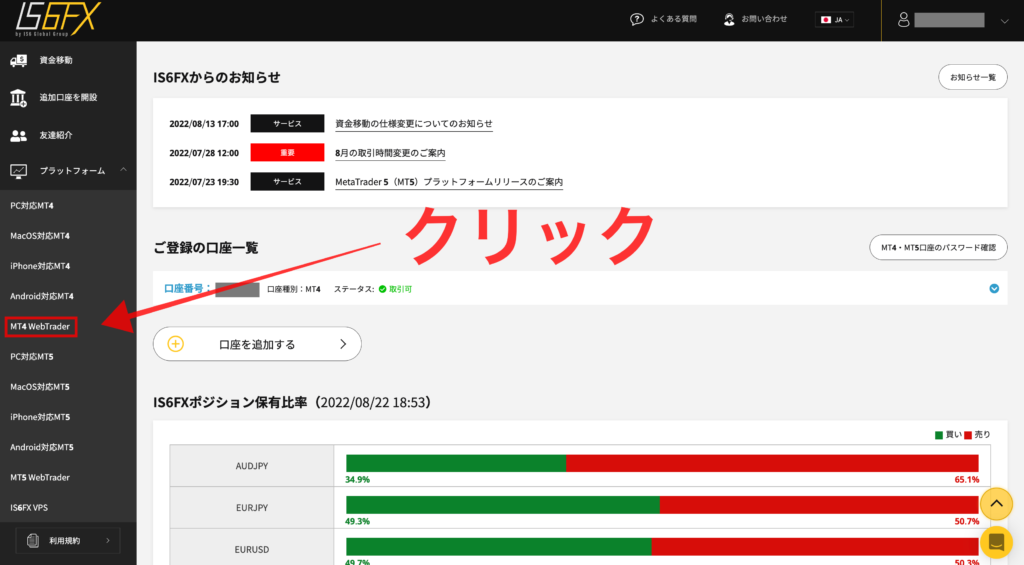Click MT4・MT5口座のパスワード確認 button
Viewport: 1024px width, 565px height.
click(x=938, y=248)
